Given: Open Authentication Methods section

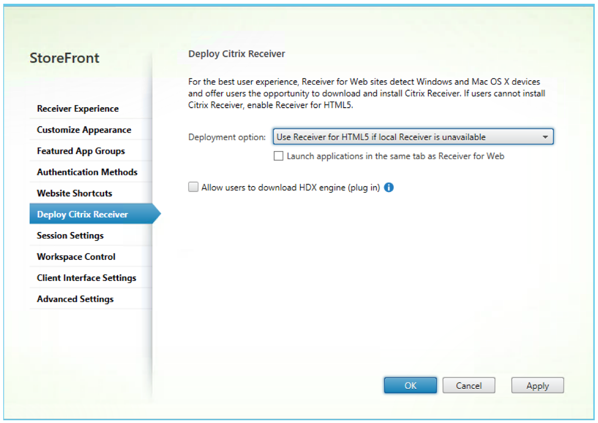Looking at the screenshot, I should [91, 172].
